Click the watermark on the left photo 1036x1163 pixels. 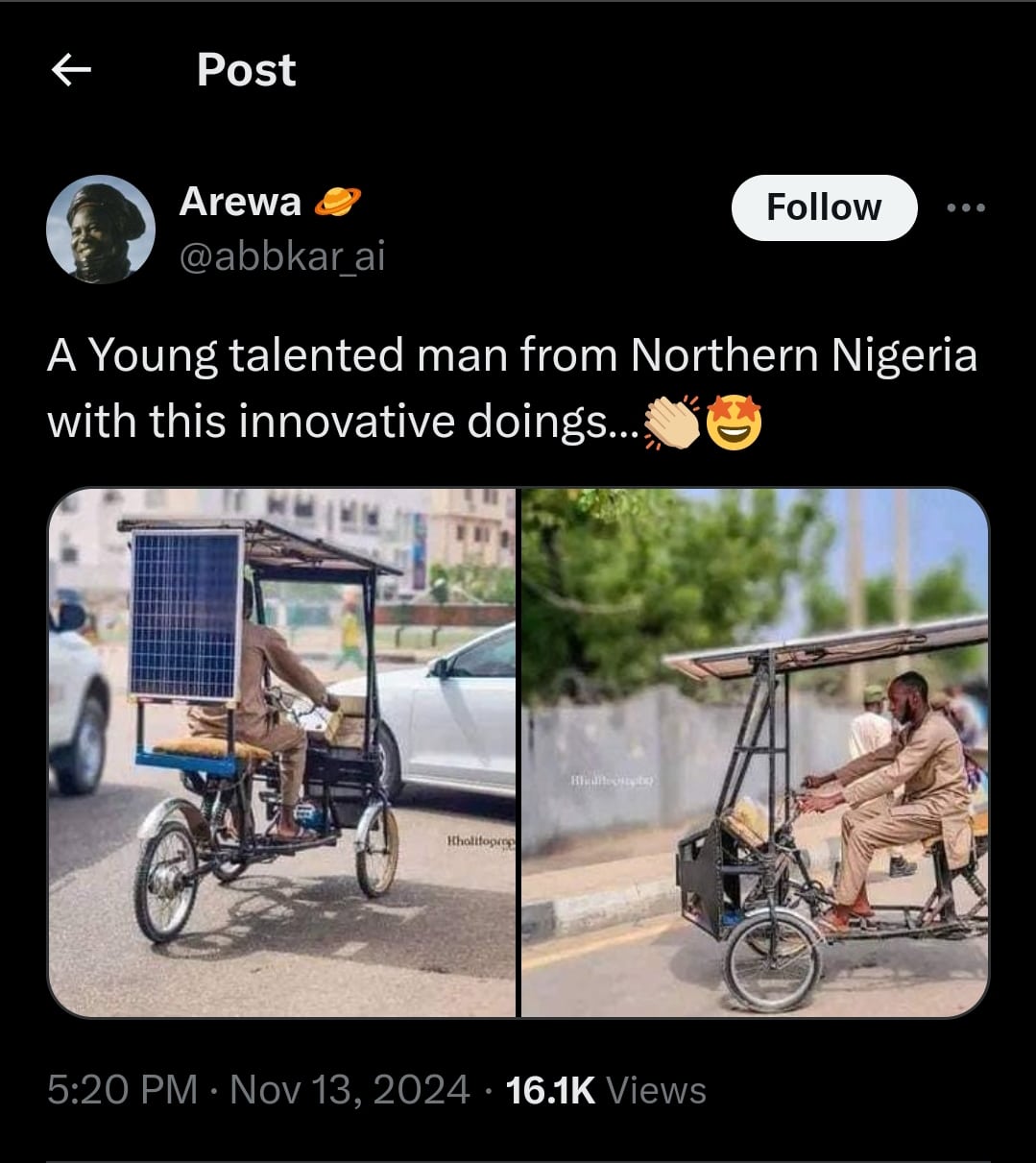[x=480, y=842]
